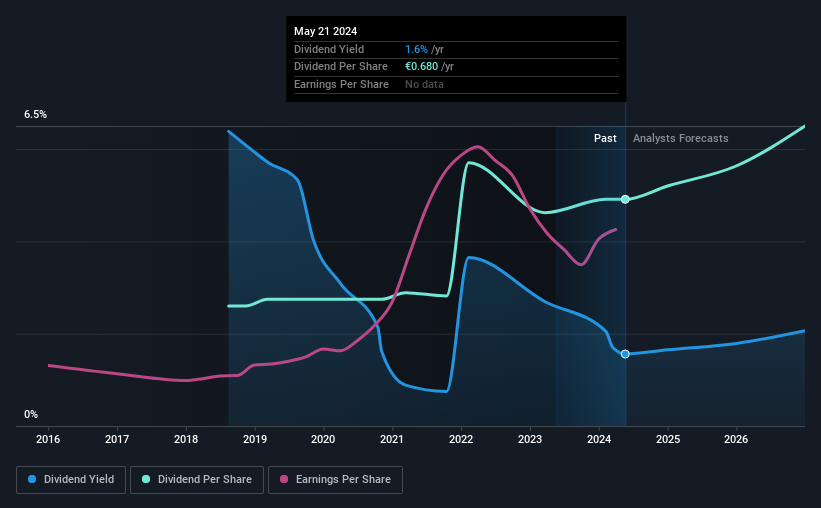Click the 2020 x-axis label

coord(323,439)
